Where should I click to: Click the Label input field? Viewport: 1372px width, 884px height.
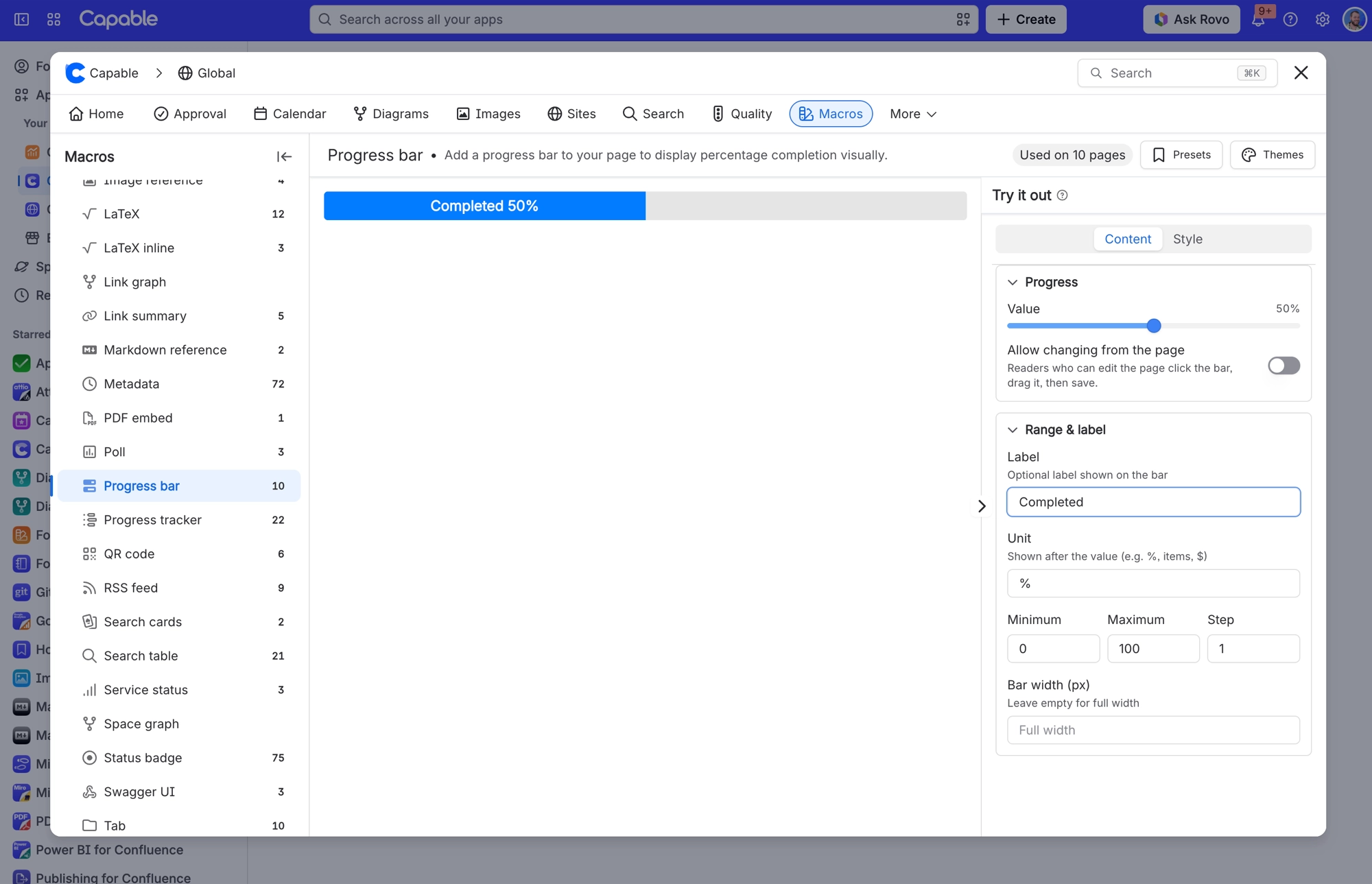pyautogui.click(x=1153, y=502)
